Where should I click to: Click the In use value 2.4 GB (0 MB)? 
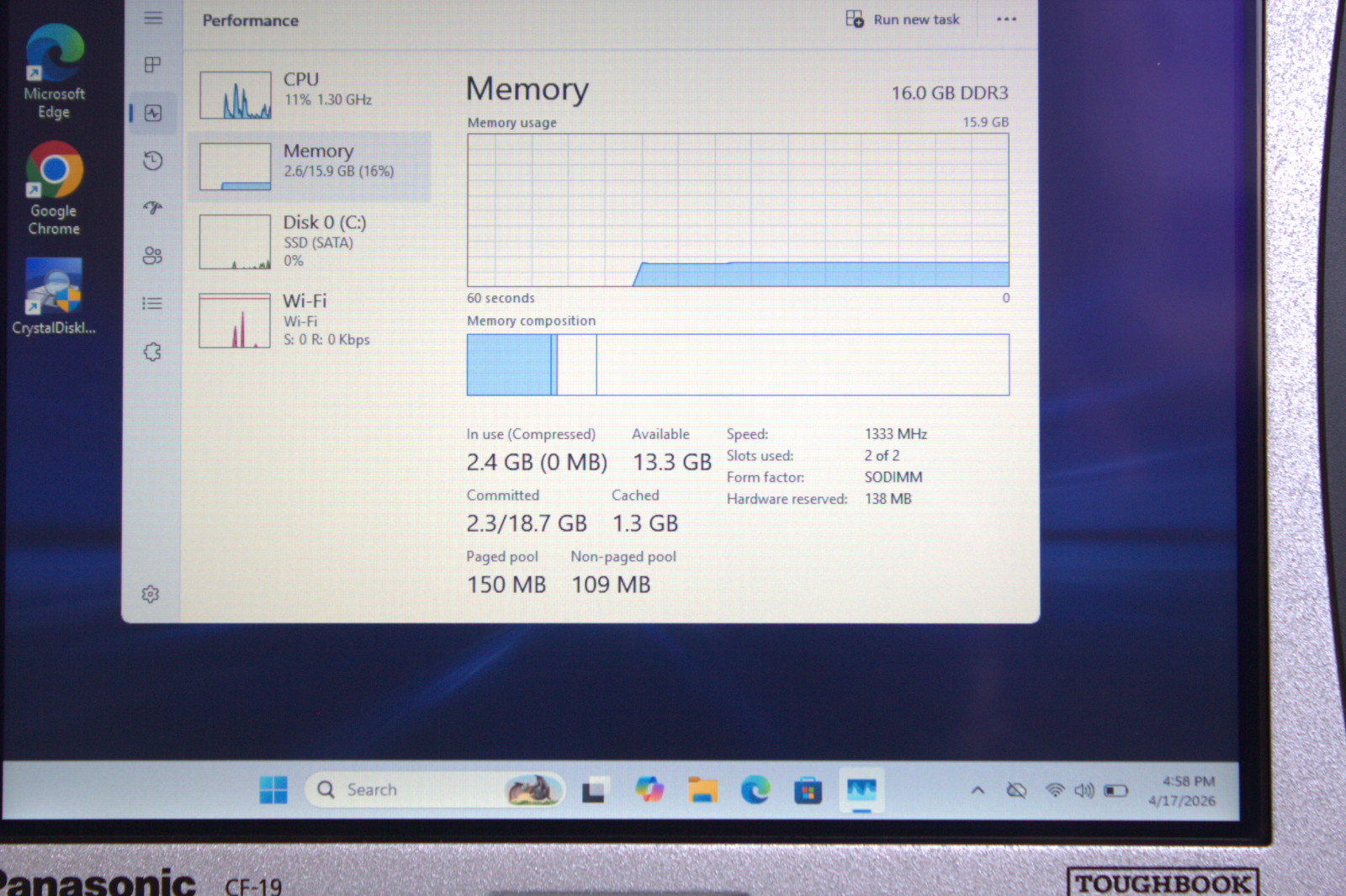coord(537,463)
